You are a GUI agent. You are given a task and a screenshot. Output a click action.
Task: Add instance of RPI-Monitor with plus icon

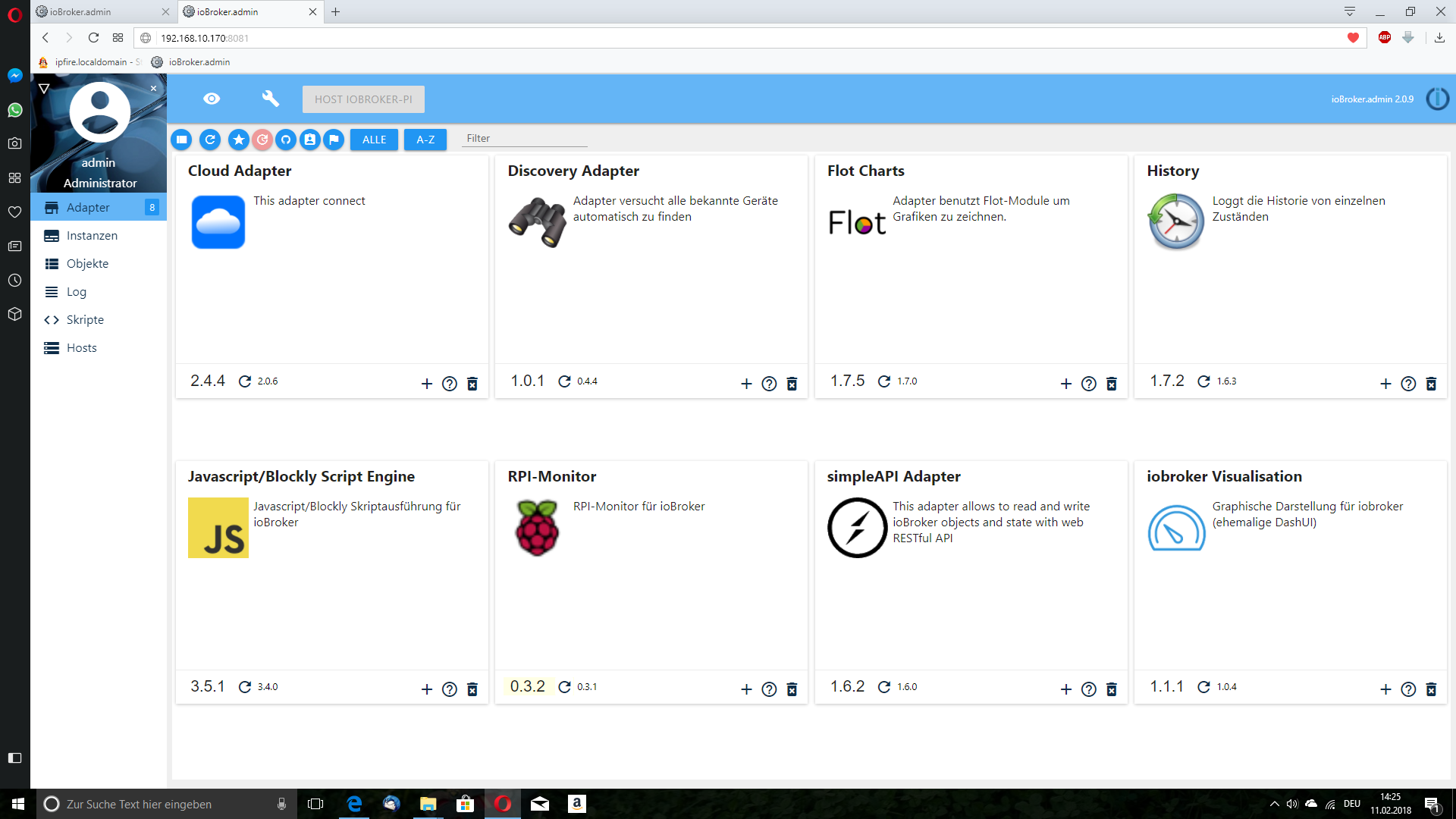[x=746, y=689]
